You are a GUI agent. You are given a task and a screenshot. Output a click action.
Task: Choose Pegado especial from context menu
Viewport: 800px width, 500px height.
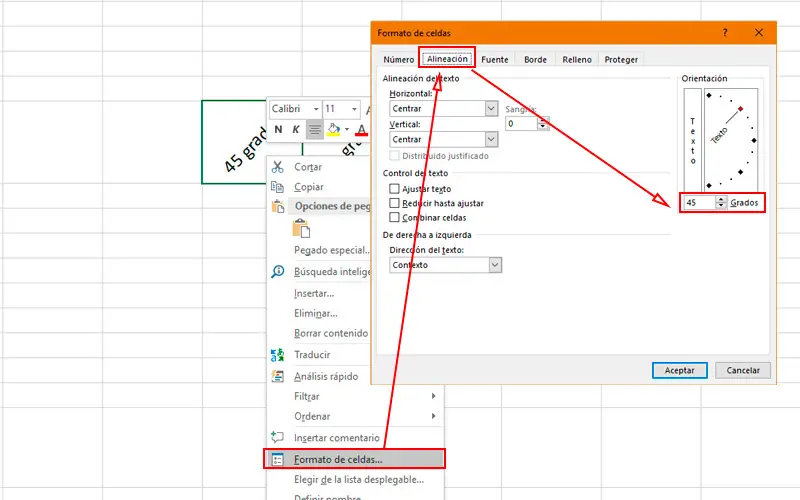click(x=332, y=250)
